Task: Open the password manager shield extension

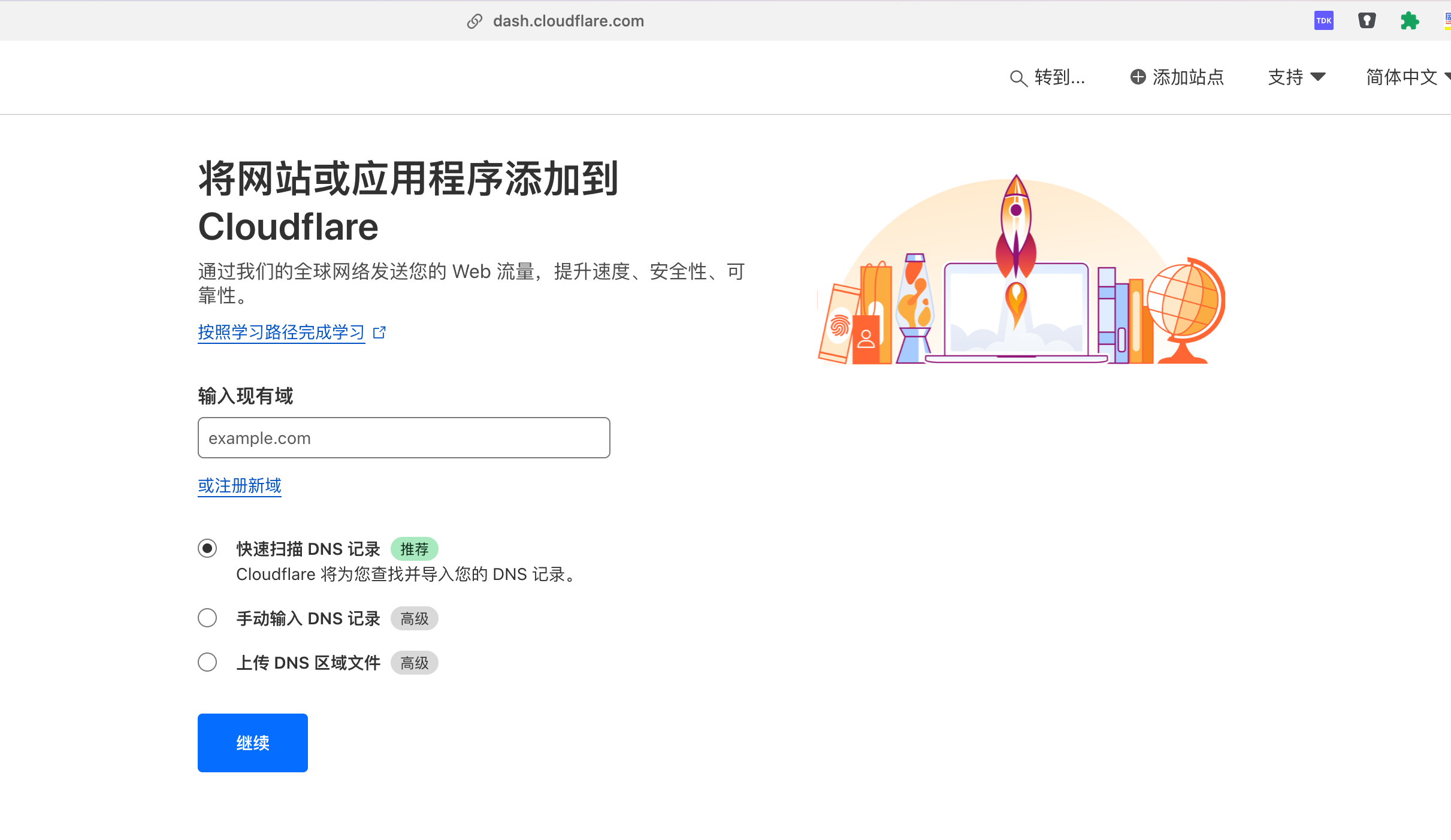Action: [1367, 21]
